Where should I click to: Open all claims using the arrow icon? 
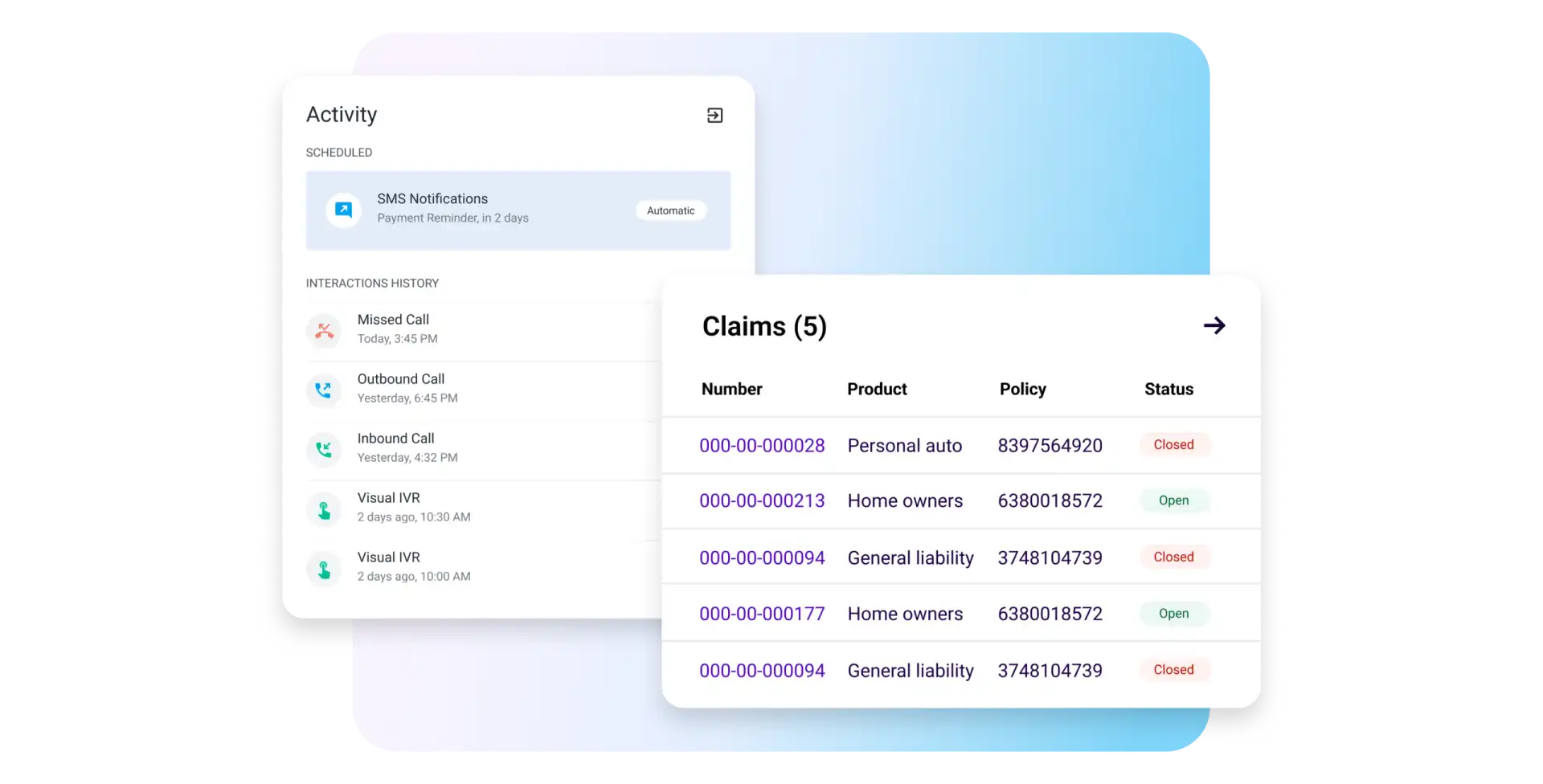(x=1214, y=325)
